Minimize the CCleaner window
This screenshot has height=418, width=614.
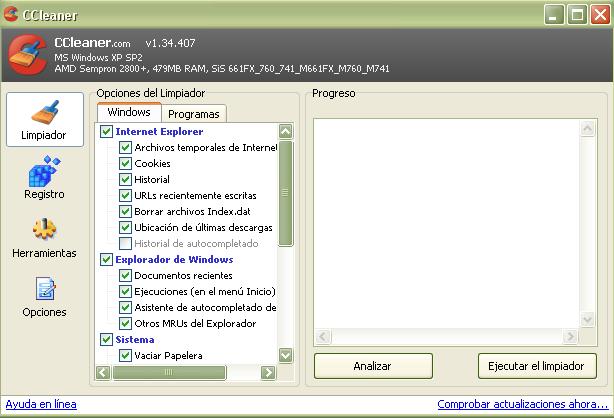(x=554, y=14)
